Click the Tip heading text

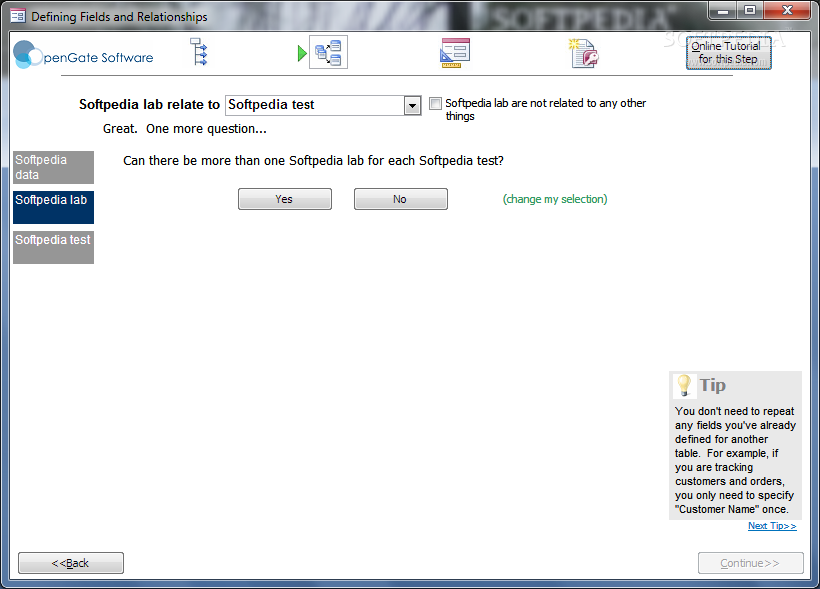pos(713,385)
